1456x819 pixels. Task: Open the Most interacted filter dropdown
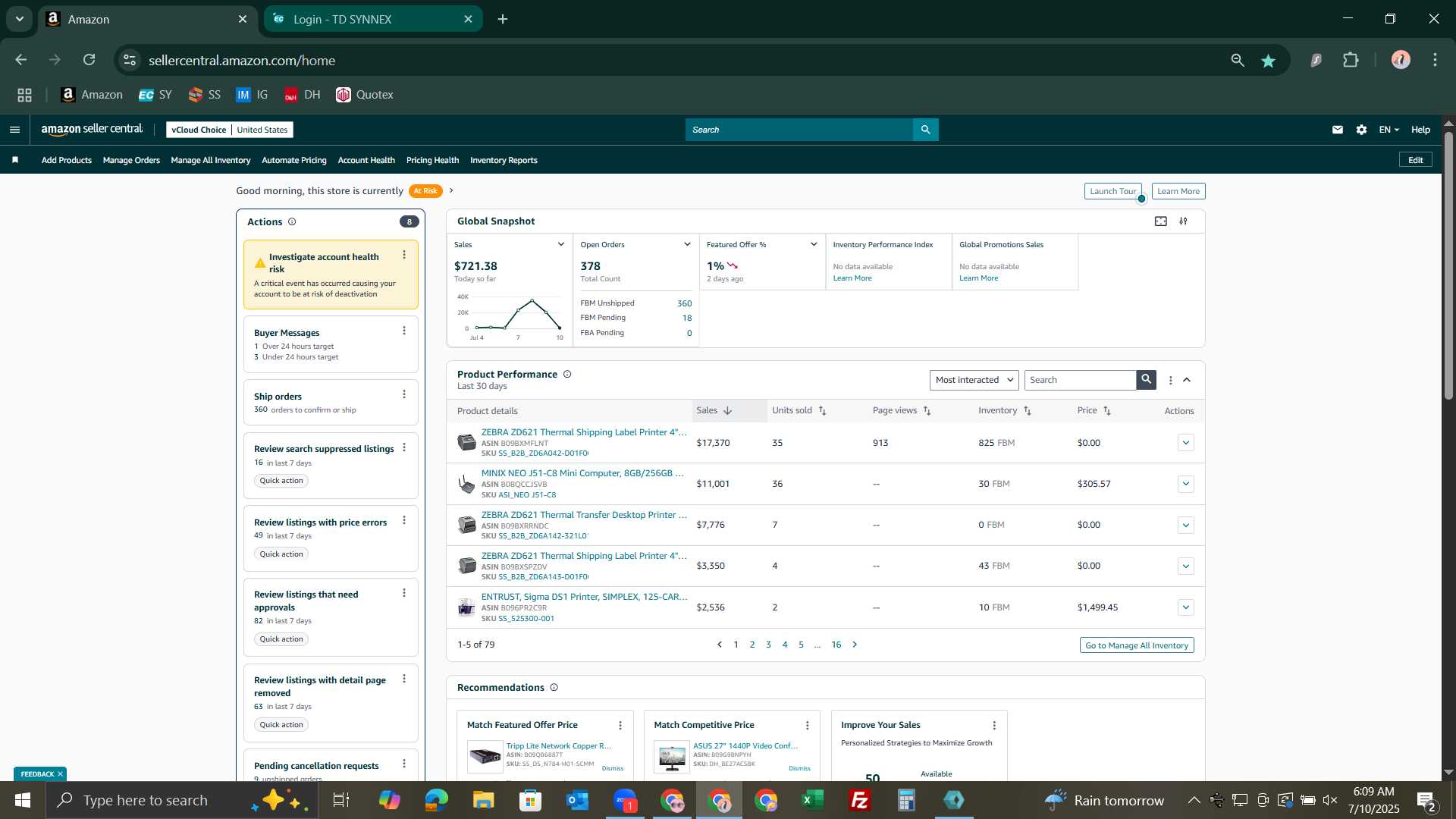[974, 380]
